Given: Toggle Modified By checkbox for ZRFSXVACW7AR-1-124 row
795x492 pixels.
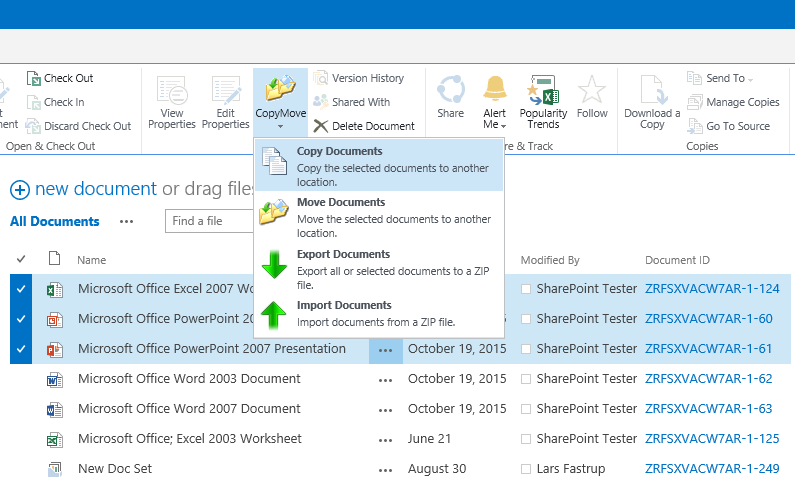Looking at the screenshot, I should pos(526,289).
